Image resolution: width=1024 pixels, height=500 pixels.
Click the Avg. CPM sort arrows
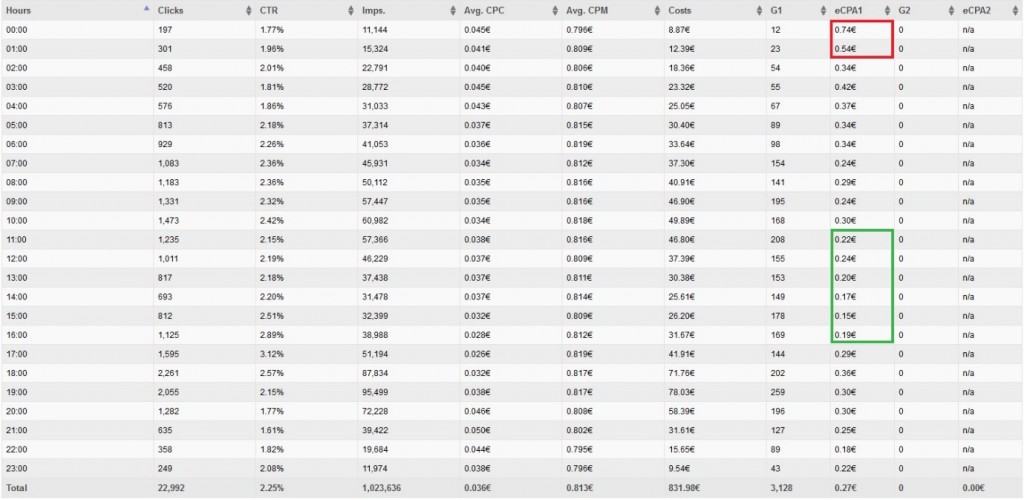pos(658,11)
